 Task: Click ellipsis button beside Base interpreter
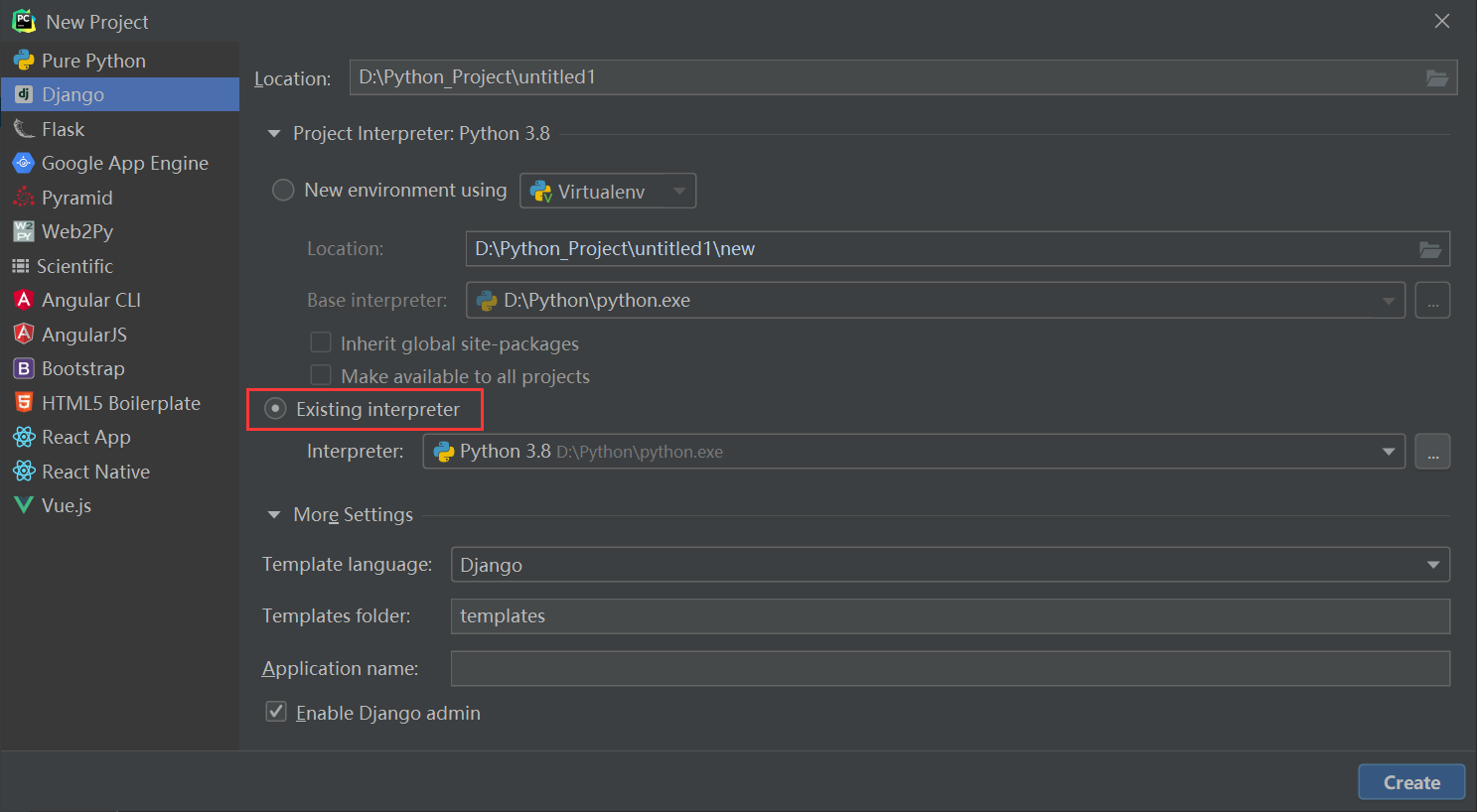click(x=1432, y=301)
